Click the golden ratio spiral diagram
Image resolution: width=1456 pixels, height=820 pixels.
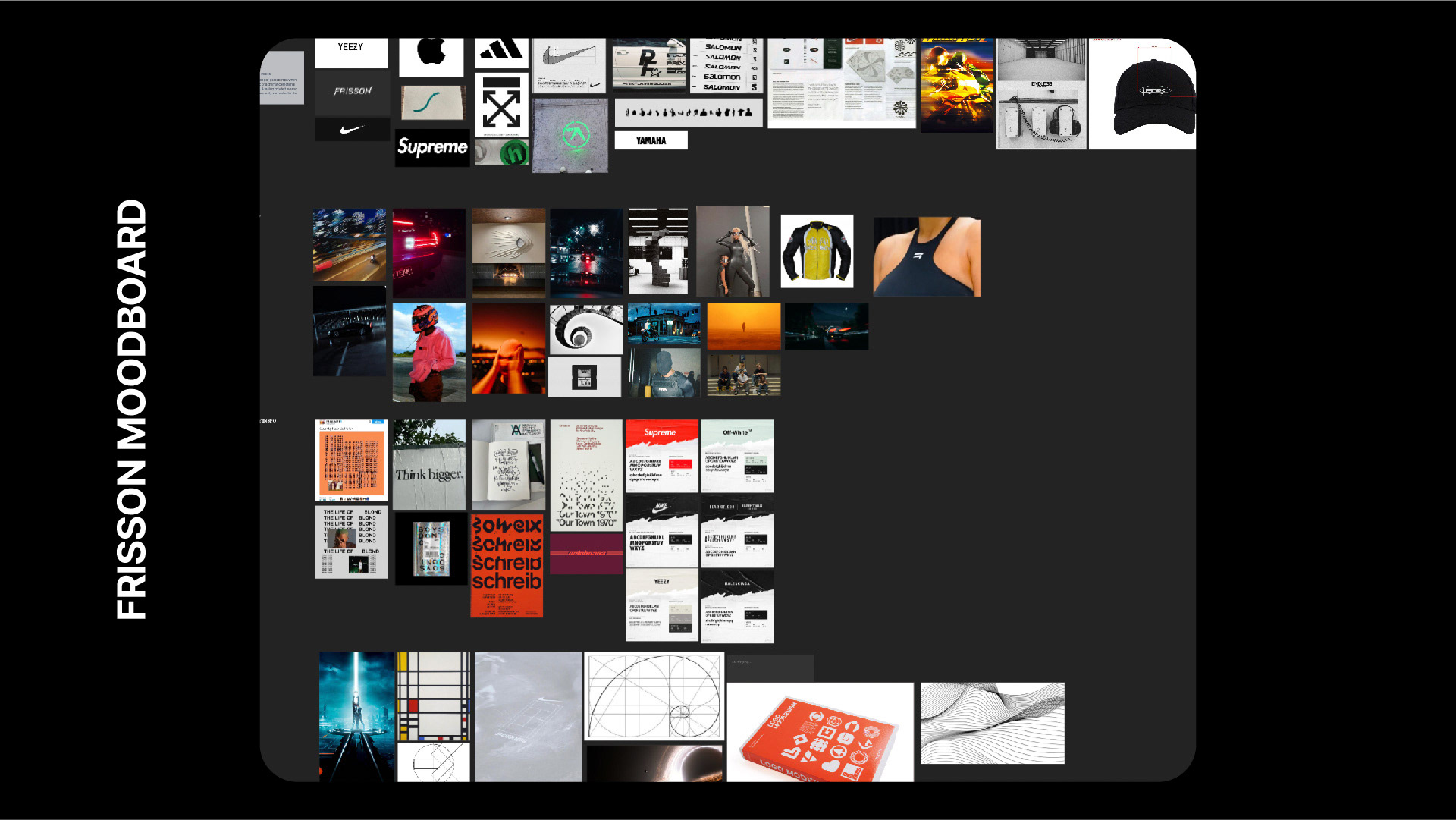pyautogui.click(x=654, y=696)
